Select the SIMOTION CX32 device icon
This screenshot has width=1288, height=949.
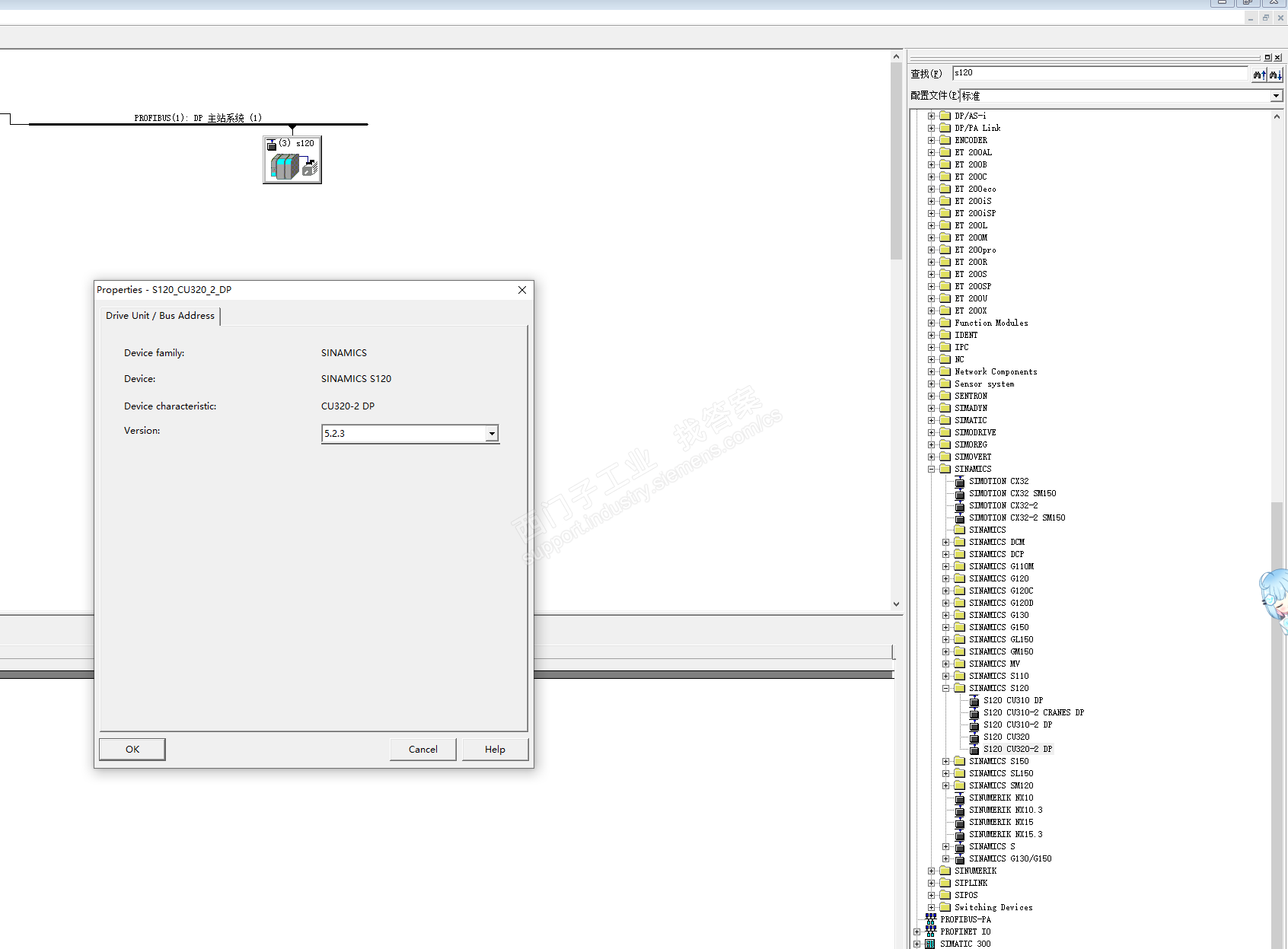pos(960,481)
